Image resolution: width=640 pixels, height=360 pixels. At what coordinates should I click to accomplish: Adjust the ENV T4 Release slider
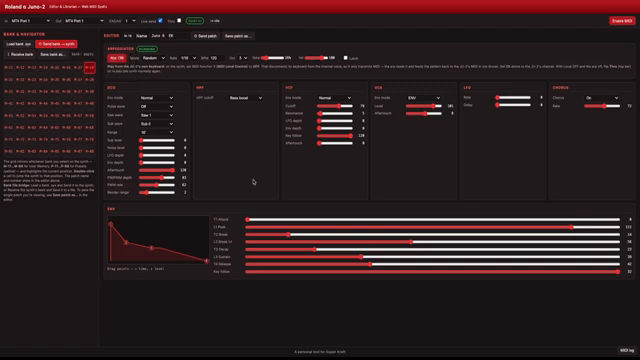click(433, 264)
